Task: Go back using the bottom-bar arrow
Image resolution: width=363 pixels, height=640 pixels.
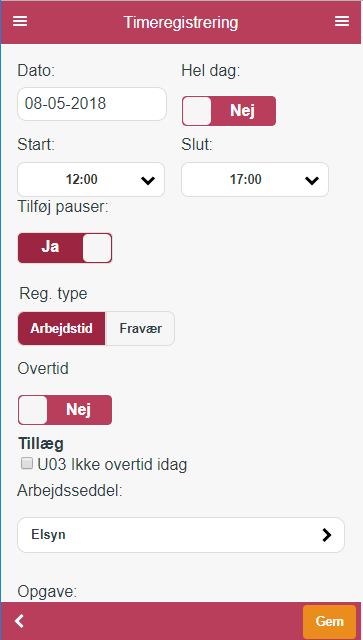Action: point(20,621)
